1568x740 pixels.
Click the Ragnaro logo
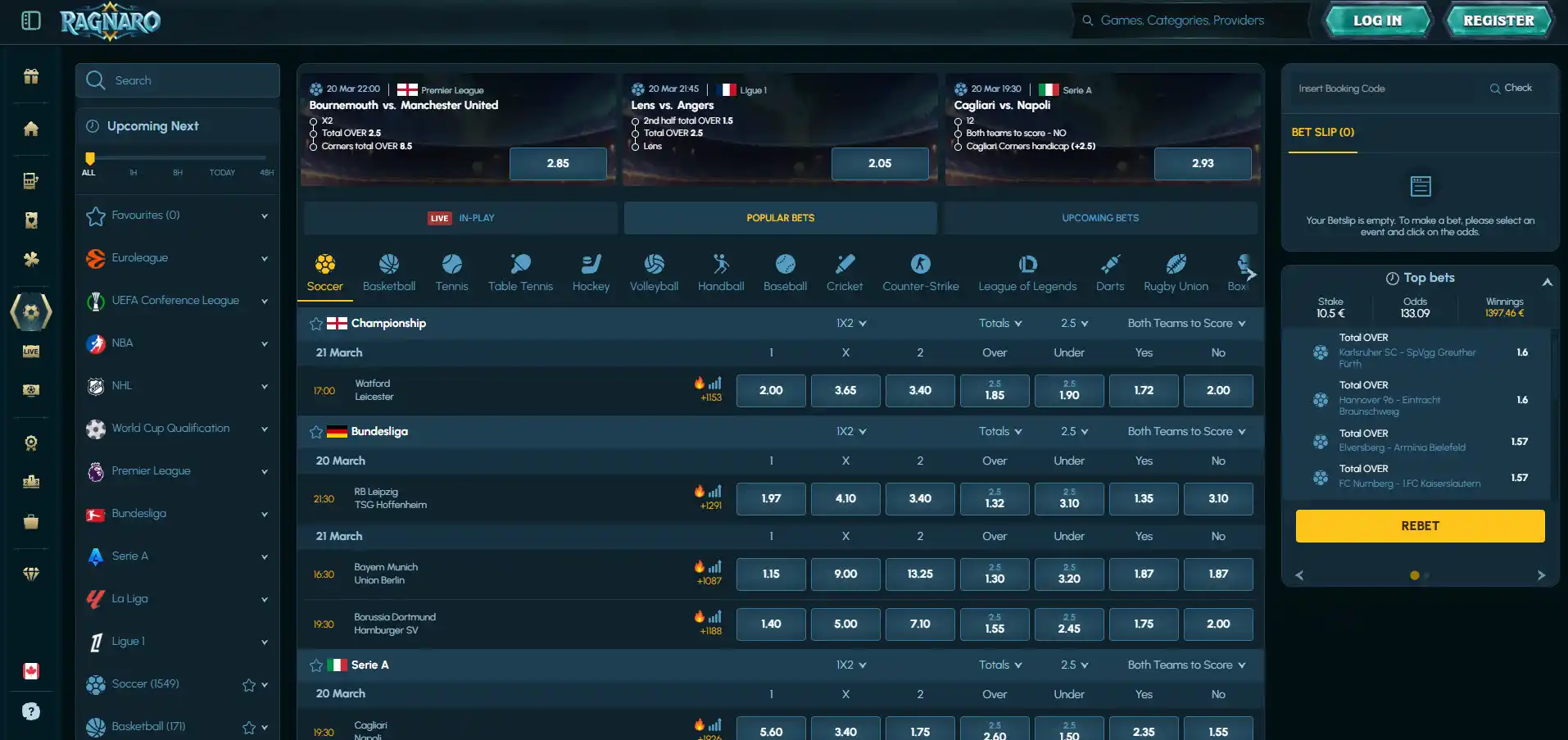(x=111, y=21)
